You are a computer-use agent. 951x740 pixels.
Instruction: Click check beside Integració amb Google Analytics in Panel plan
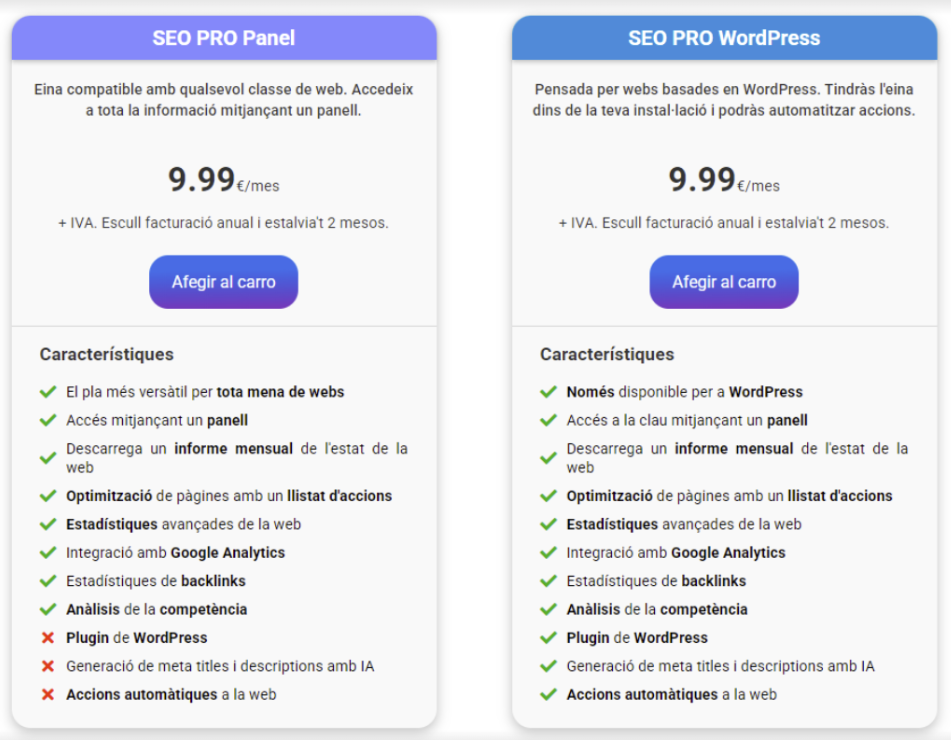(47, 553)
